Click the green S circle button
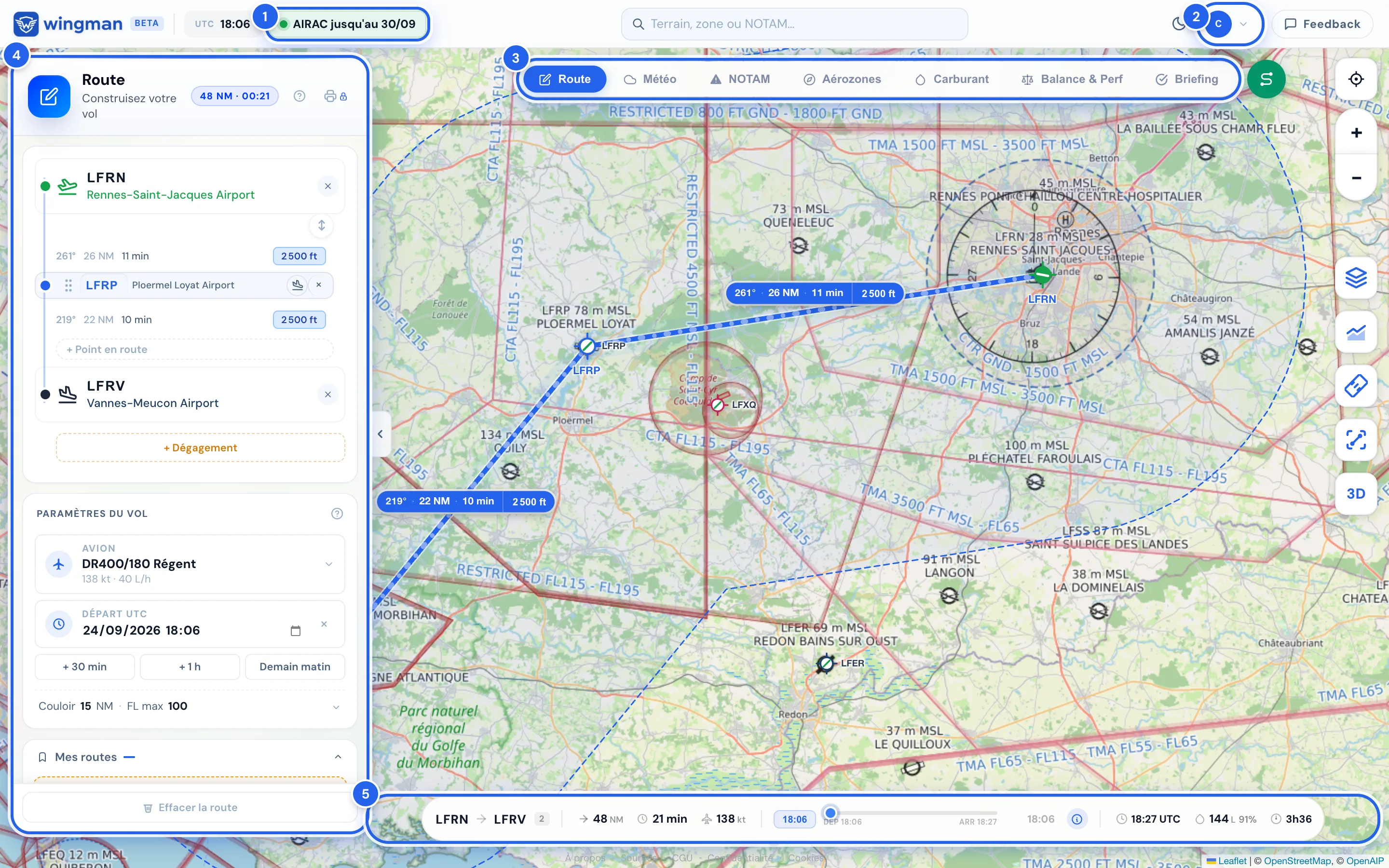Viewport: 1389px width, 868px height. pyautogui.click(x=1266, y=79)
